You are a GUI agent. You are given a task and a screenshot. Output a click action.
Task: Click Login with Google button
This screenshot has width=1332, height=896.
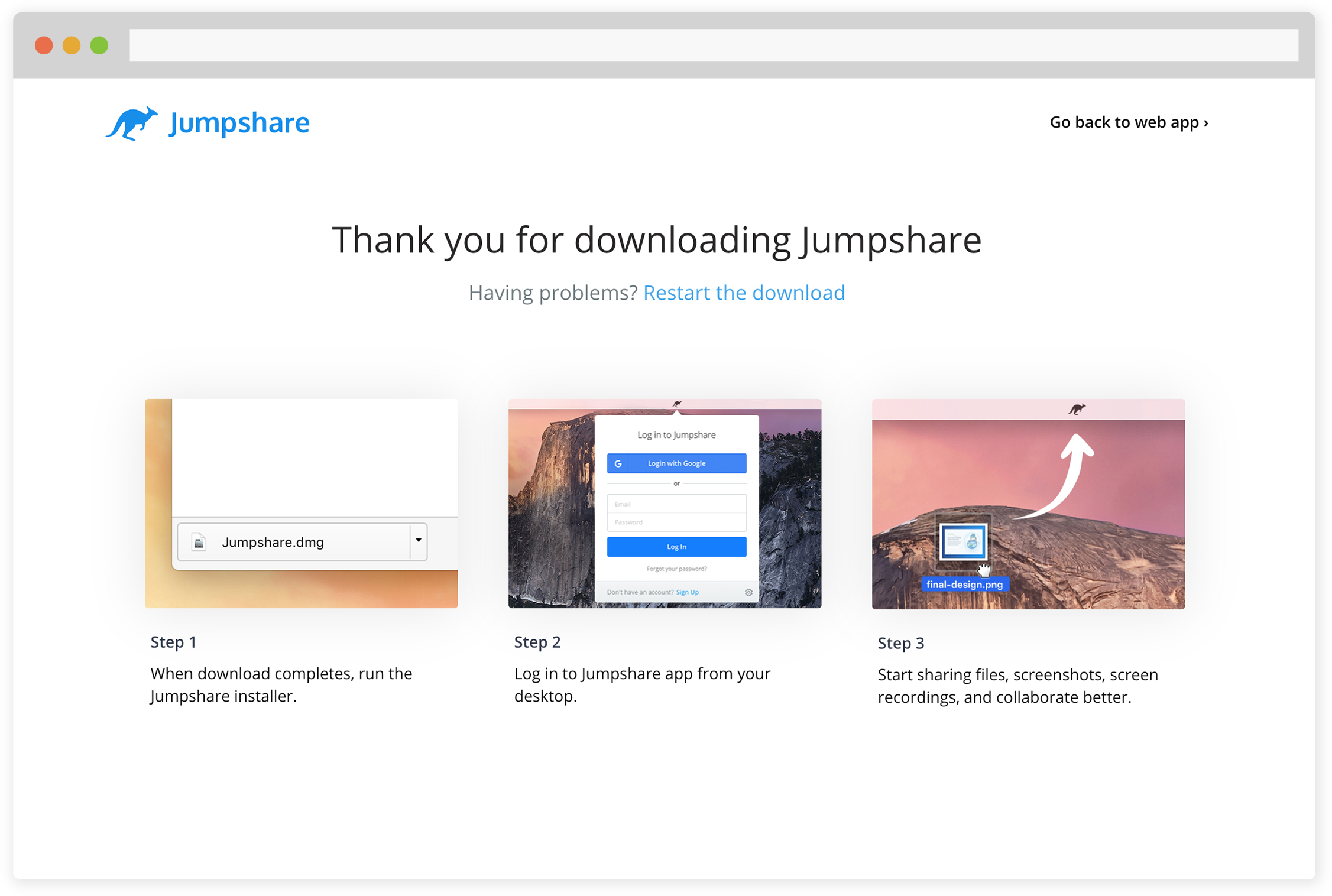676,463
